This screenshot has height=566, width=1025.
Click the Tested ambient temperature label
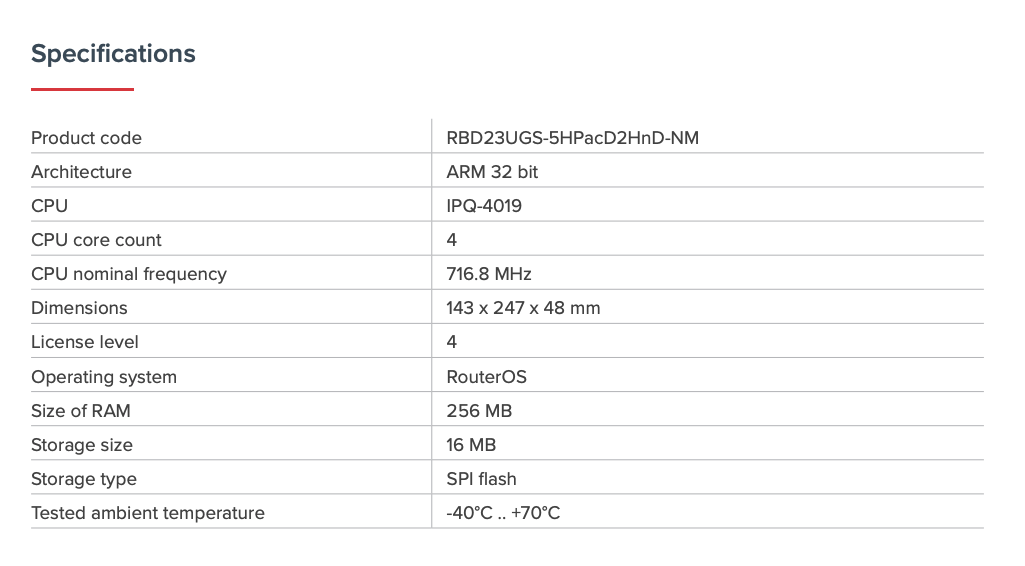pyautogui.click(x=148, y=513)
